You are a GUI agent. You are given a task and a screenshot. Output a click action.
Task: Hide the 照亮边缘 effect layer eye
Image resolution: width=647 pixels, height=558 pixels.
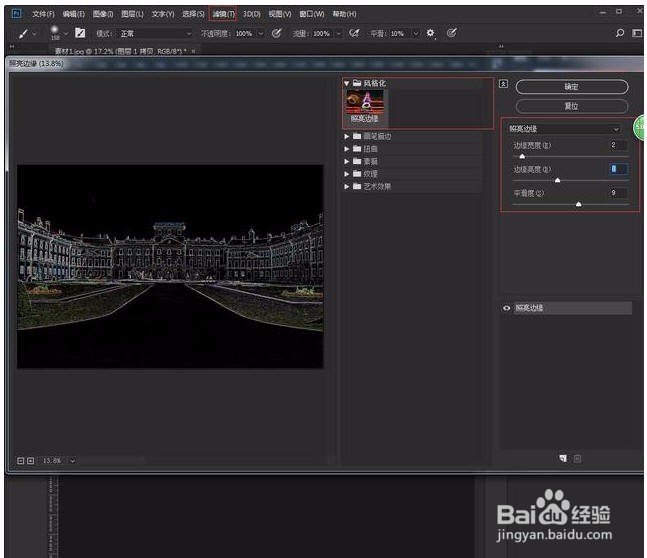pos(506,308)
